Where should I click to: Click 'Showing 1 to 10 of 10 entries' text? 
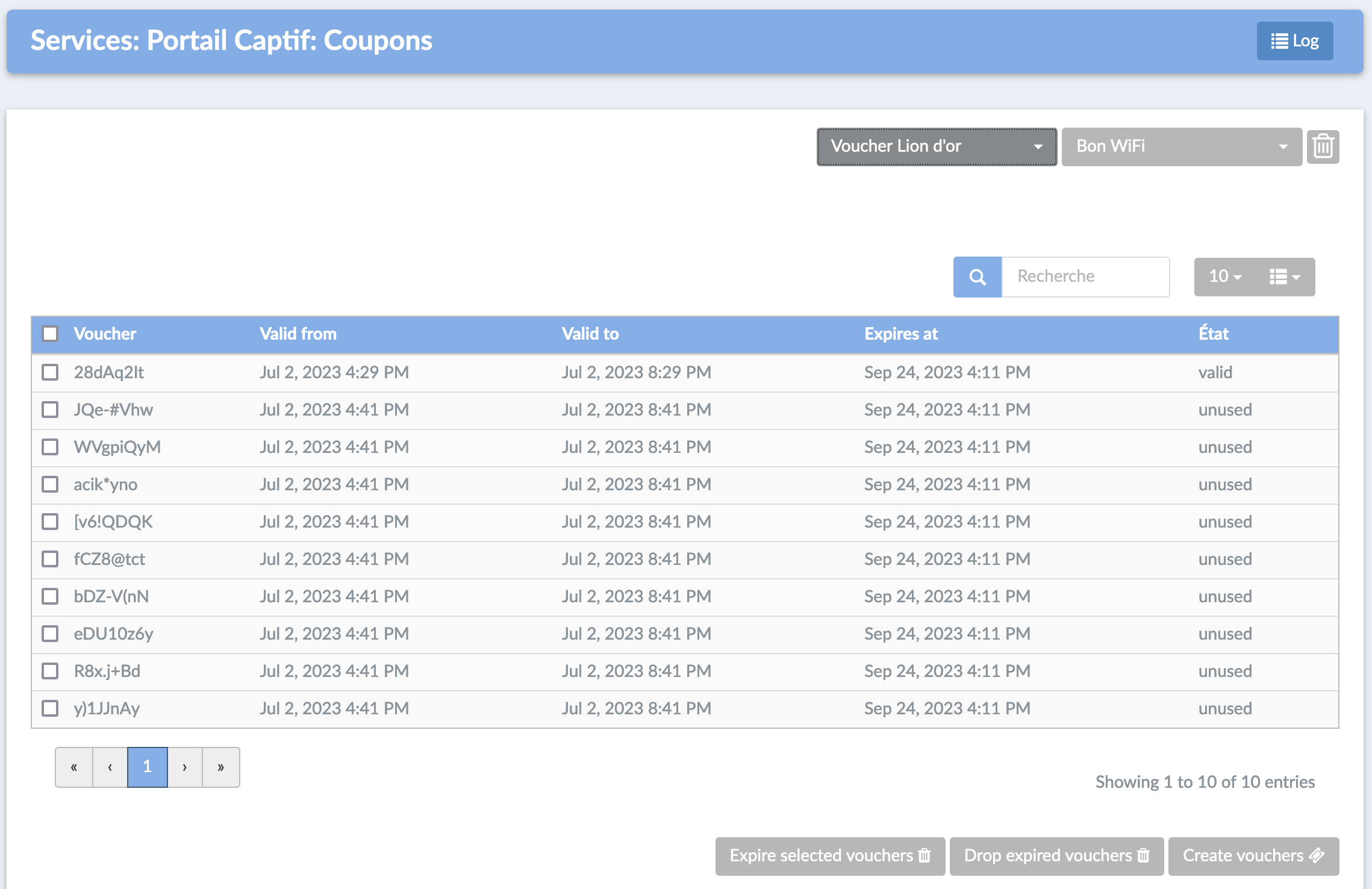coord(1205,782)
